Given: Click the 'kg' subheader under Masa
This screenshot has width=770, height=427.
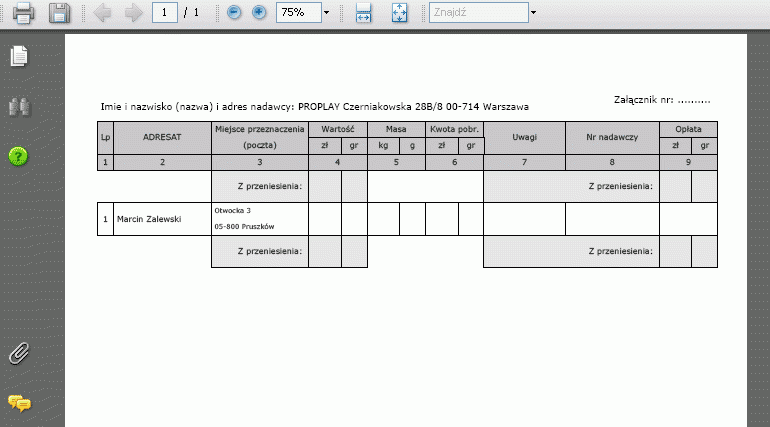Looking at the screenshot, I should coord(384,146).
